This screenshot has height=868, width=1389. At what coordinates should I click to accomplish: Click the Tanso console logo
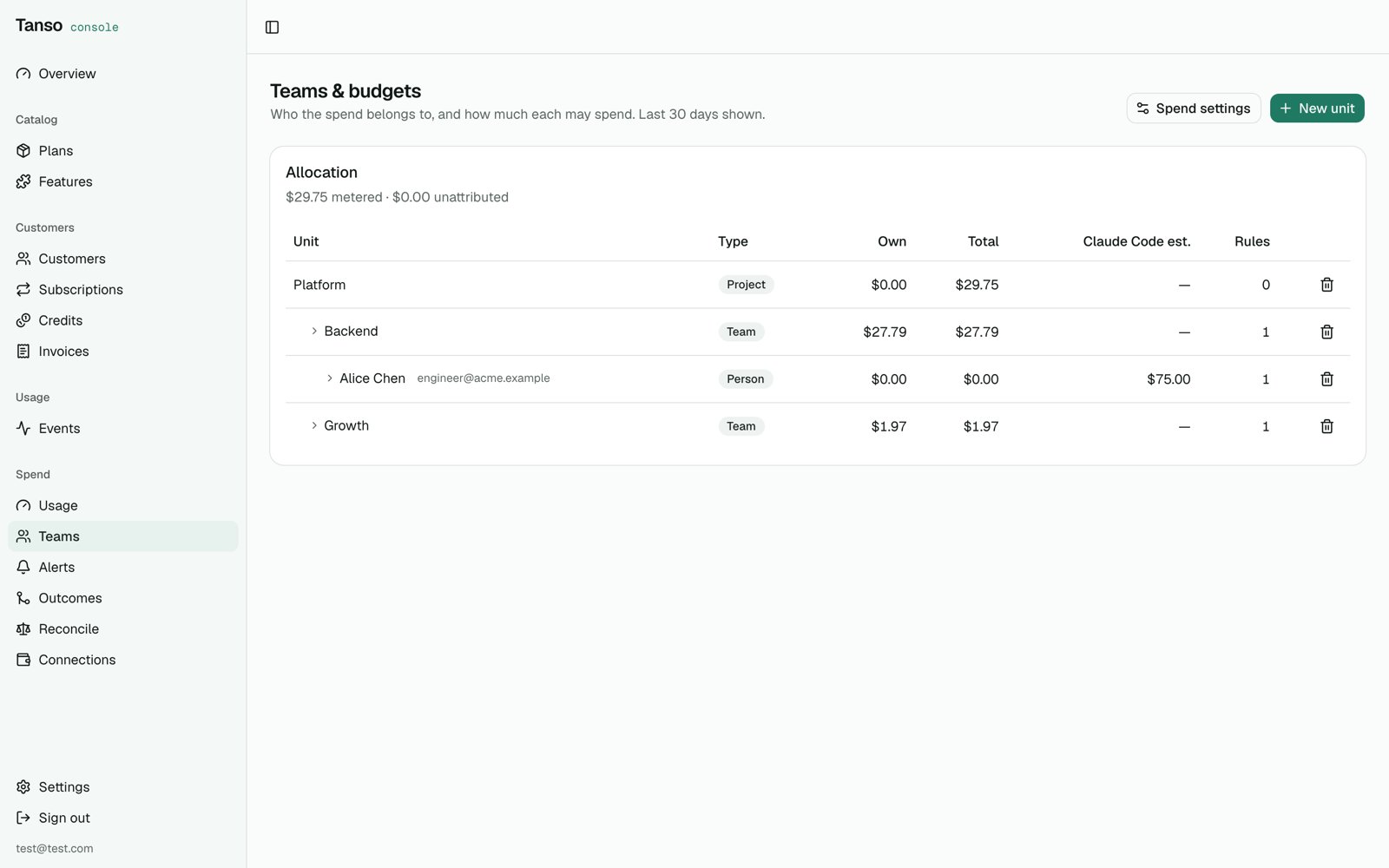click(x=67, y=26)
